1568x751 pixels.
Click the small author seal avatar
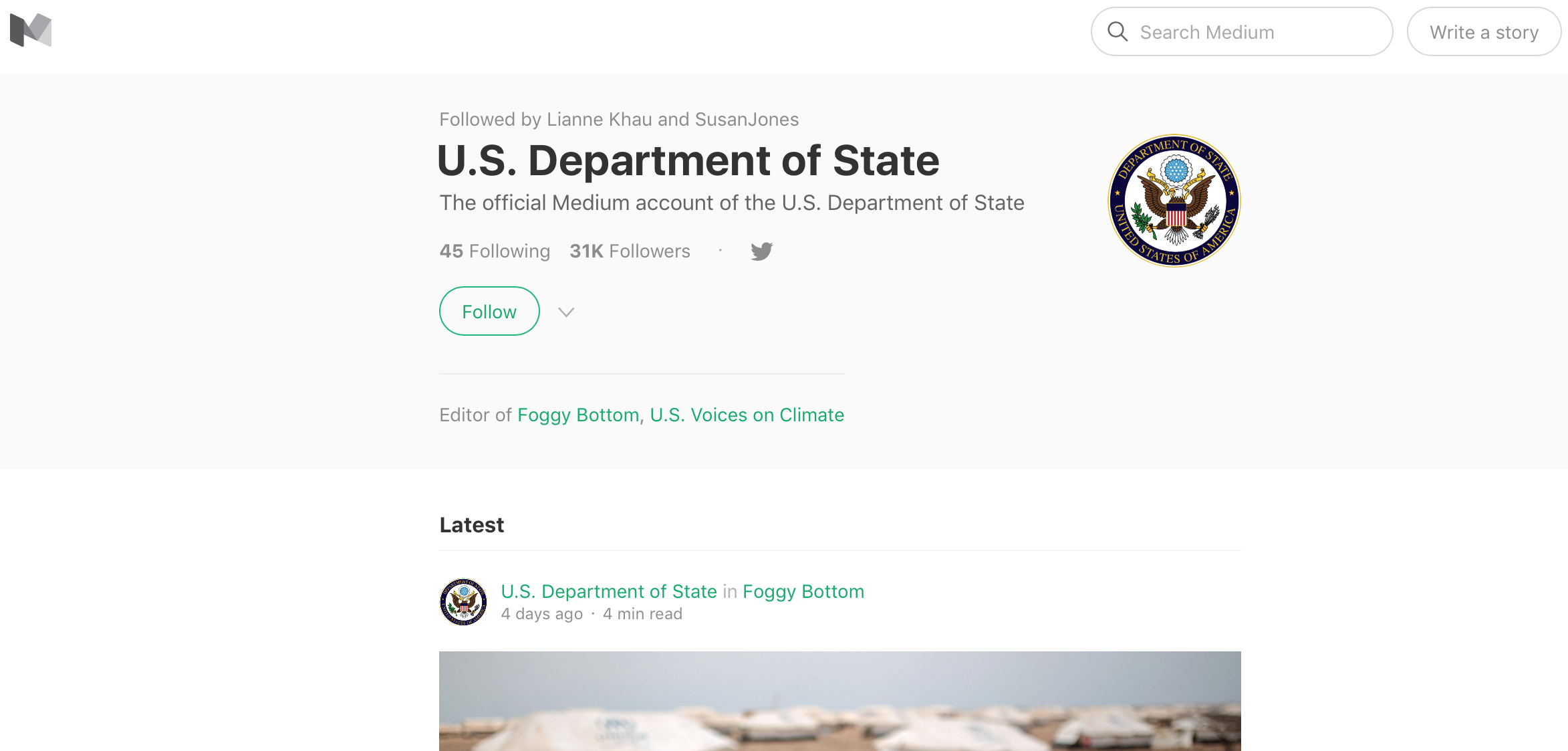pyautogui.click(x=463, y=602)
